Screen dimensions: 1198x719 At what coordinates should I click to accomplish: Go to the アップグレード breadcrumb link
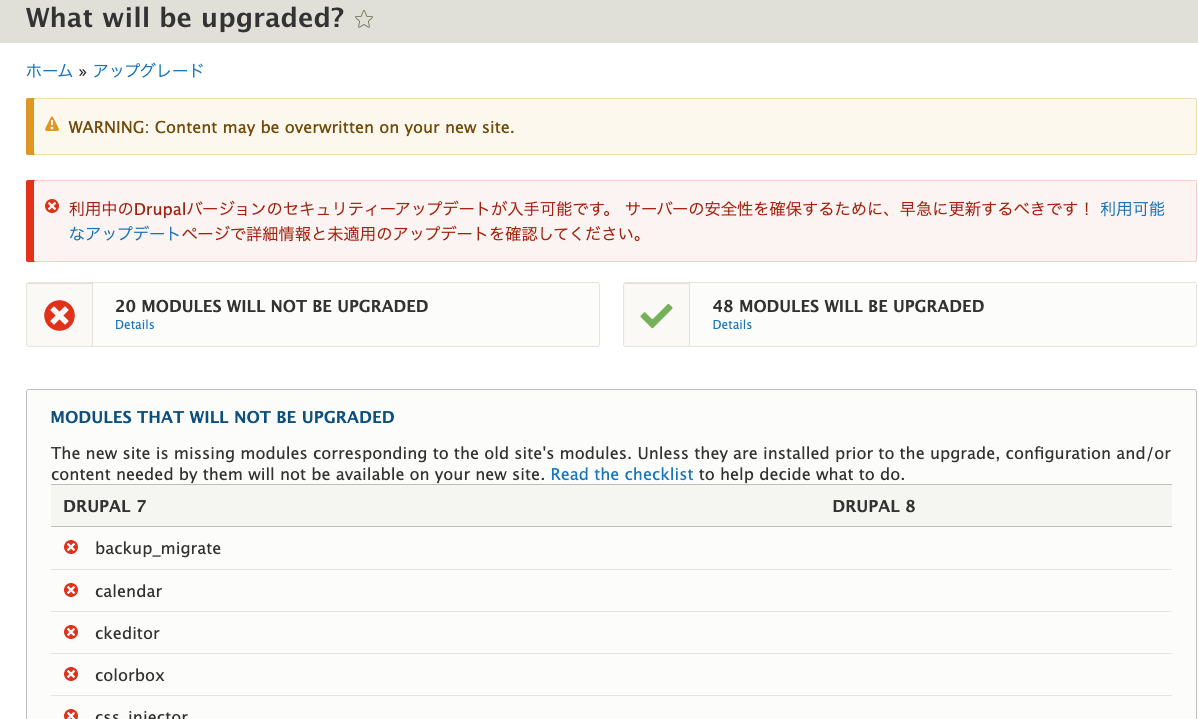148,70
